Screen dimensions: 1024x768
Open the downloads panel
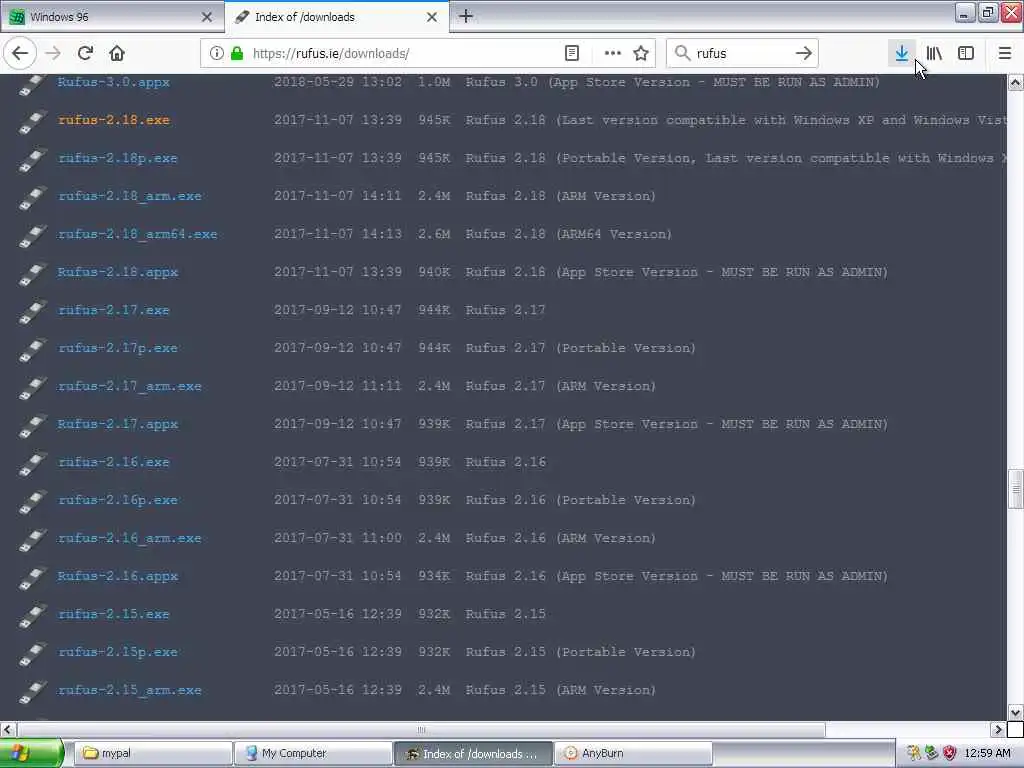coord(902,54)
